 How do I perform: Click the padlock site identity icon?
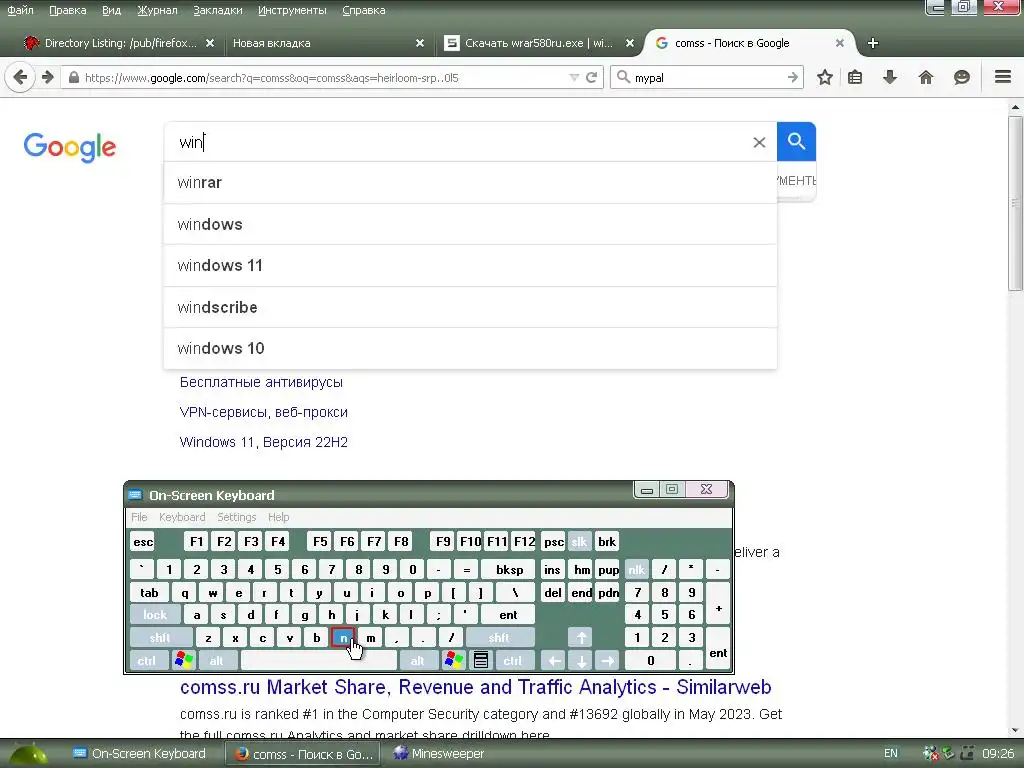point(74,78)
